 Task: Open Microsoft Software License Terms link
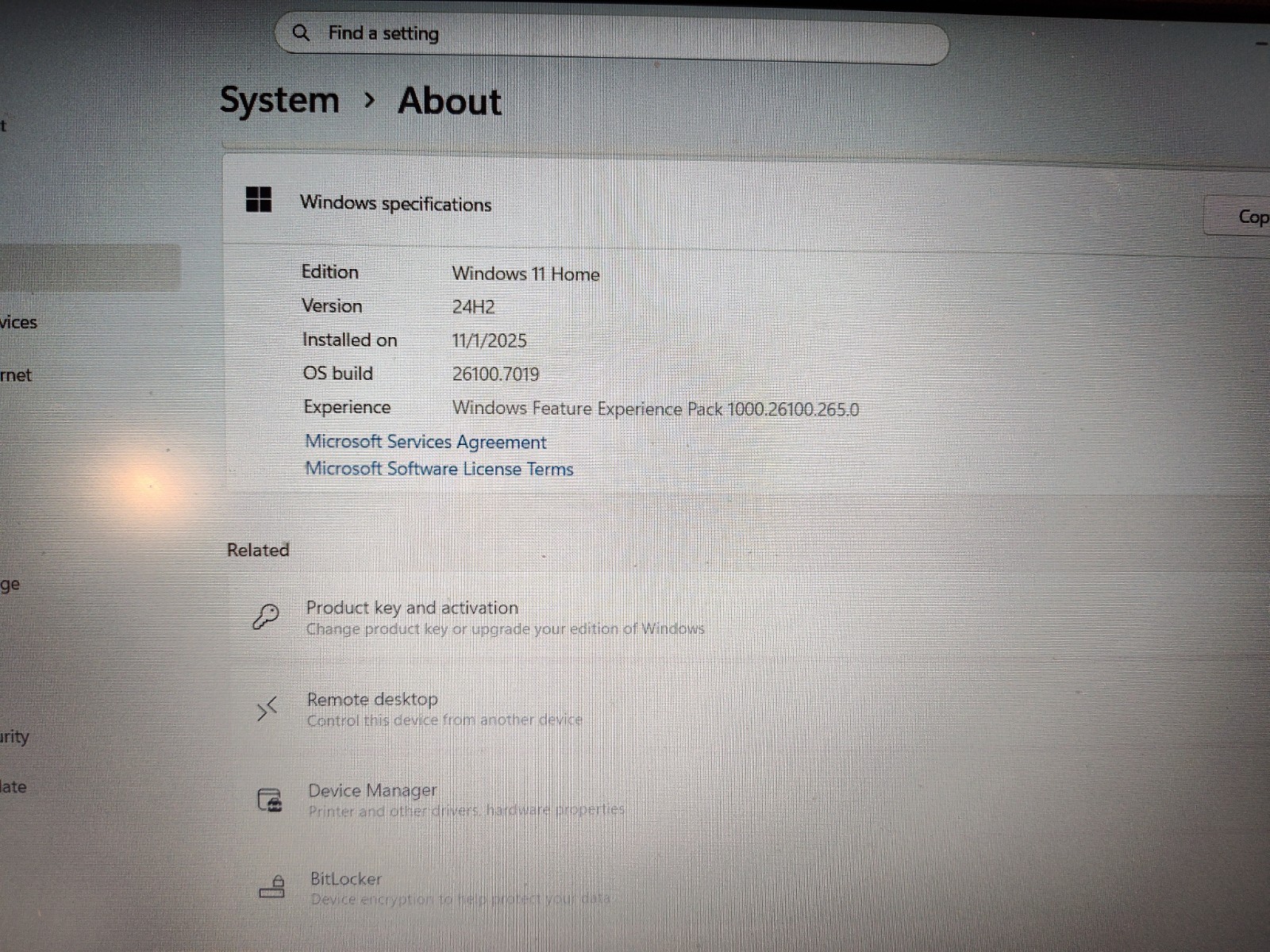439,469
